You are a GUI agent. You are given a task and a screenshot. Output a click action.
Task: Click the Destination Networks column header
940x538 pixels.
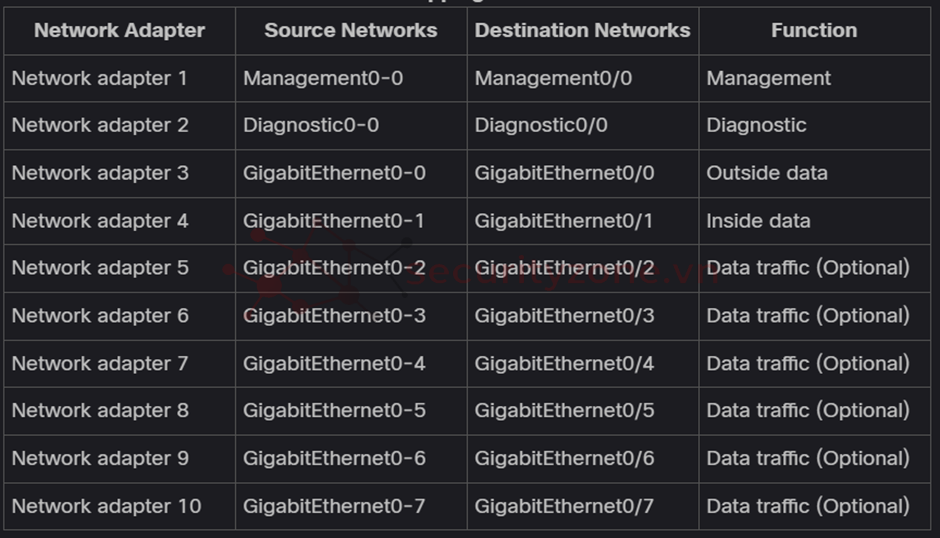pyautogui.click(x=582, y=30)
